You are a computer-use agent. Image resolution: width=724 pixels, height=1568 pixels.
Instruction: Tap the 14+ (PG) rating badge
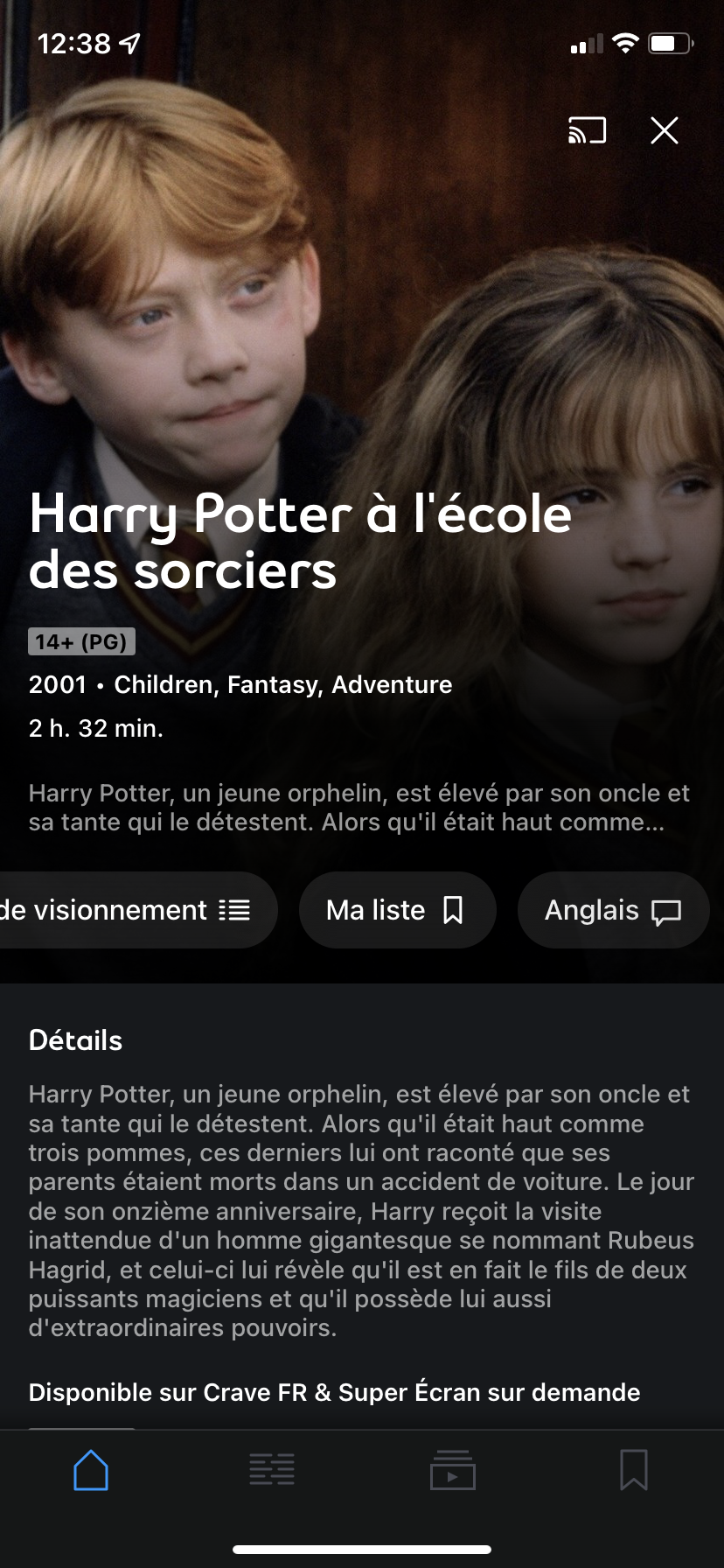pyautogui.click(x=82, y=641)
